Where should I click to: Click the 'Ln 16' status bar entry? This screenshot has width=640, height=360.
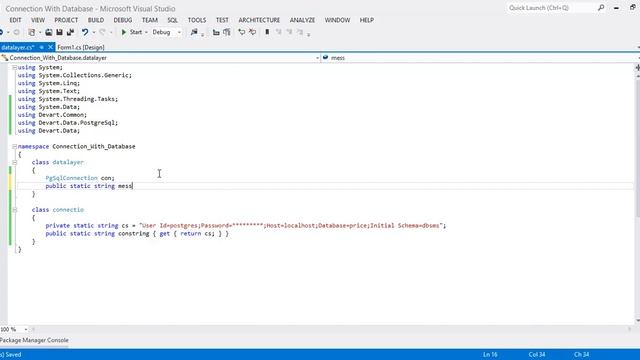pos(490,355)
